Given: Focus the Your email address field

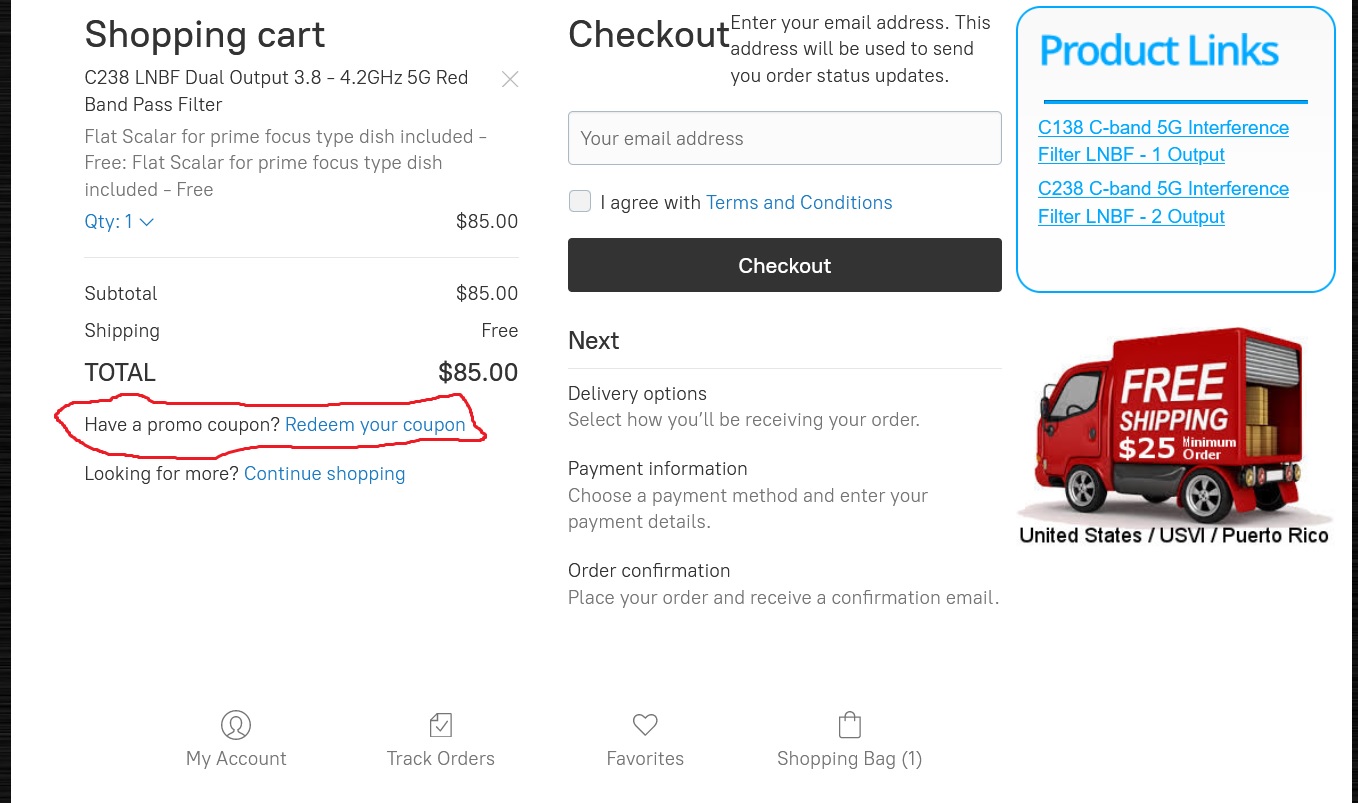Looking at the screenshot, I should [x=784, y=138].
